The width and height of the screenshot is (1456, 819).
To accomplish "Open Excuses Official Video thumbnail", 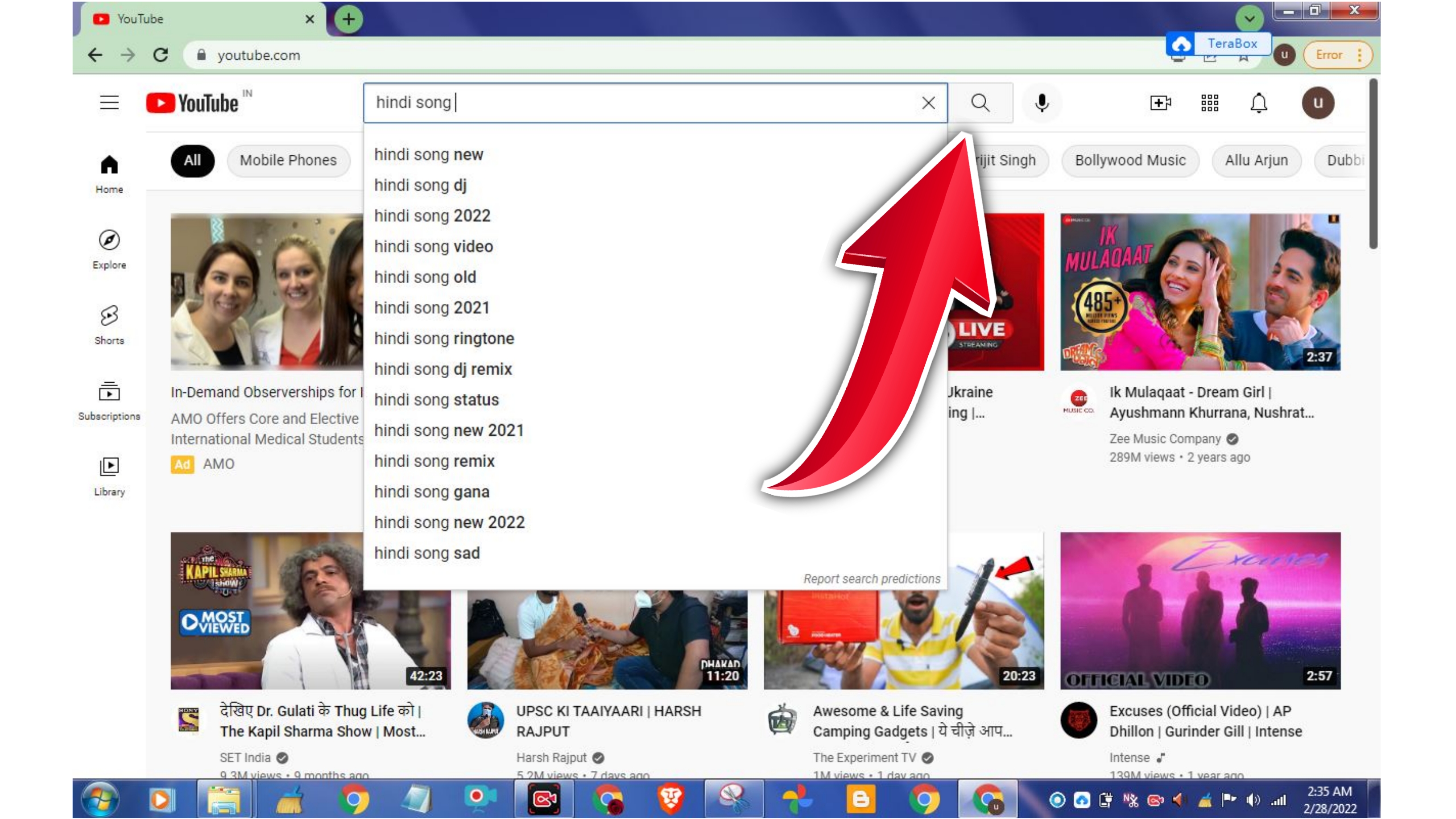I will tap(1200, 610).
